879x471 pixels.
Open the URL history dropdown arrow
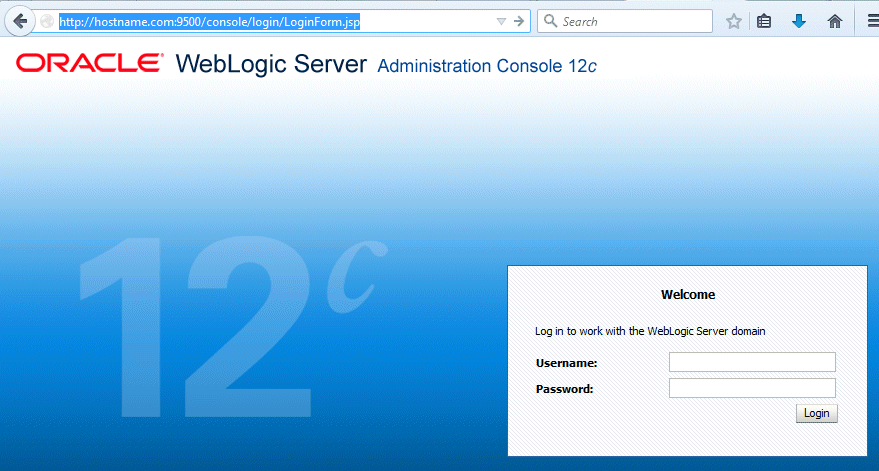(x=501, y=22)
